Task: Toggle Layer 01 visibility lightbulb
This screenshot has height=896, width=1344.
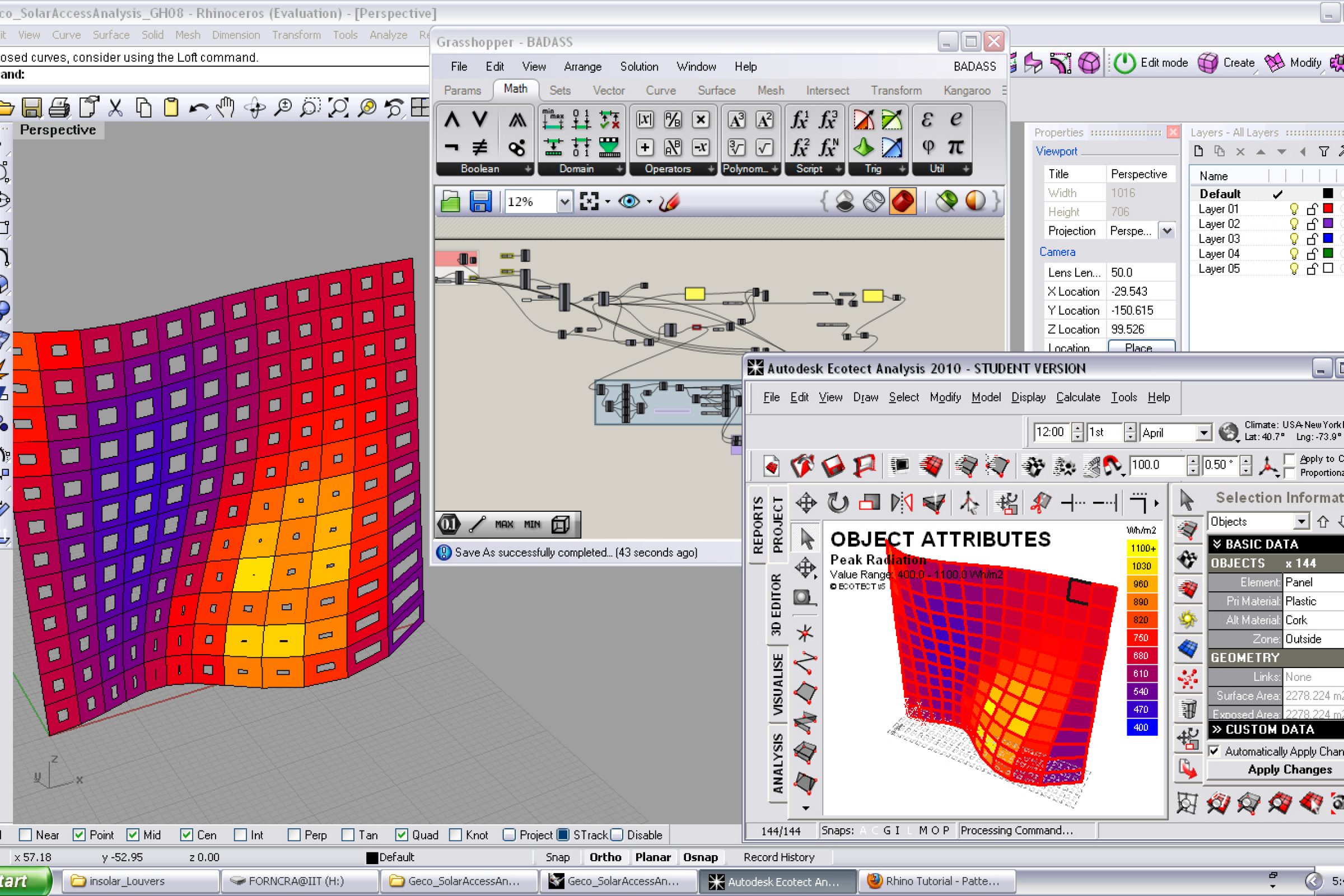Action: (x=1294, y=208)
